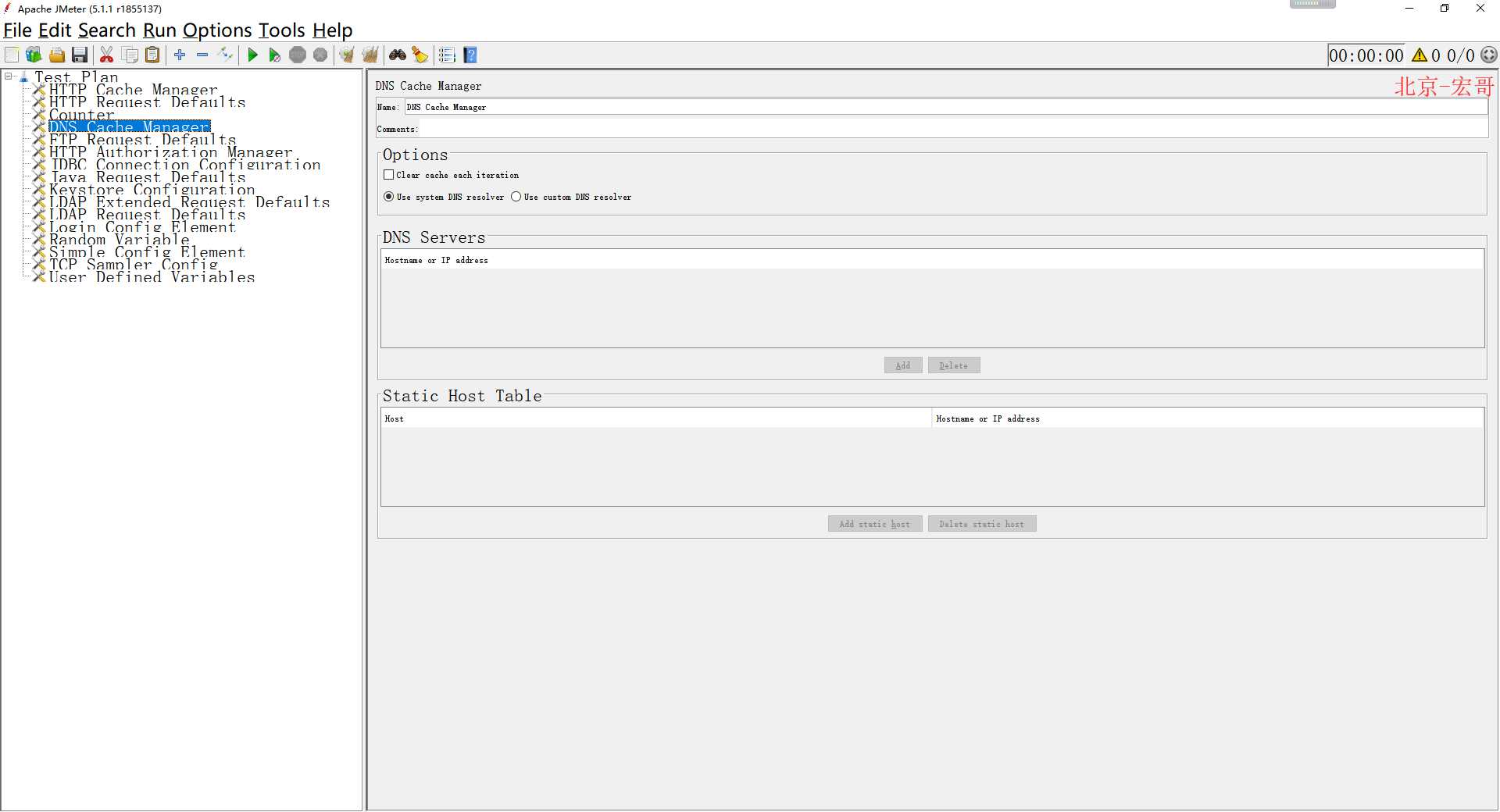Collapse all nodes with minus icon

[202, 55]
